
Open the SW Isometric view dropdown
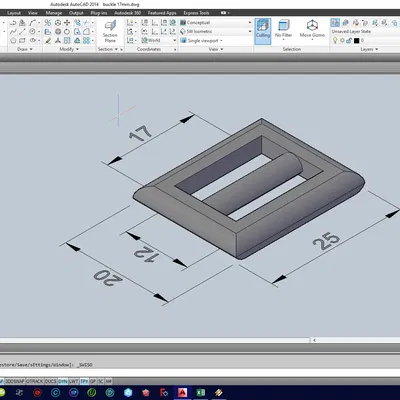[x=216, y=31]
